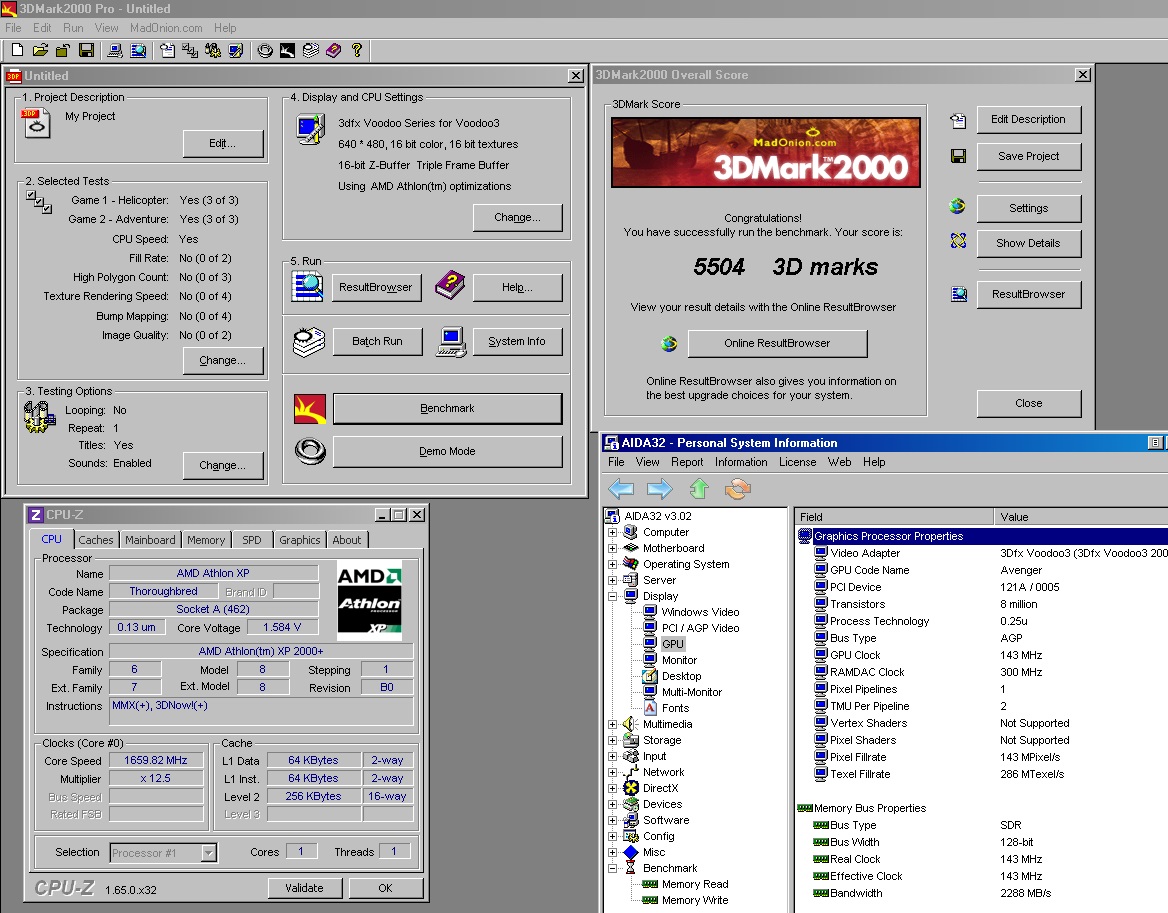The height and width of the screenshot is (913, 1168).
Task: Click the Demo Mode button
Action: point(447,451)
